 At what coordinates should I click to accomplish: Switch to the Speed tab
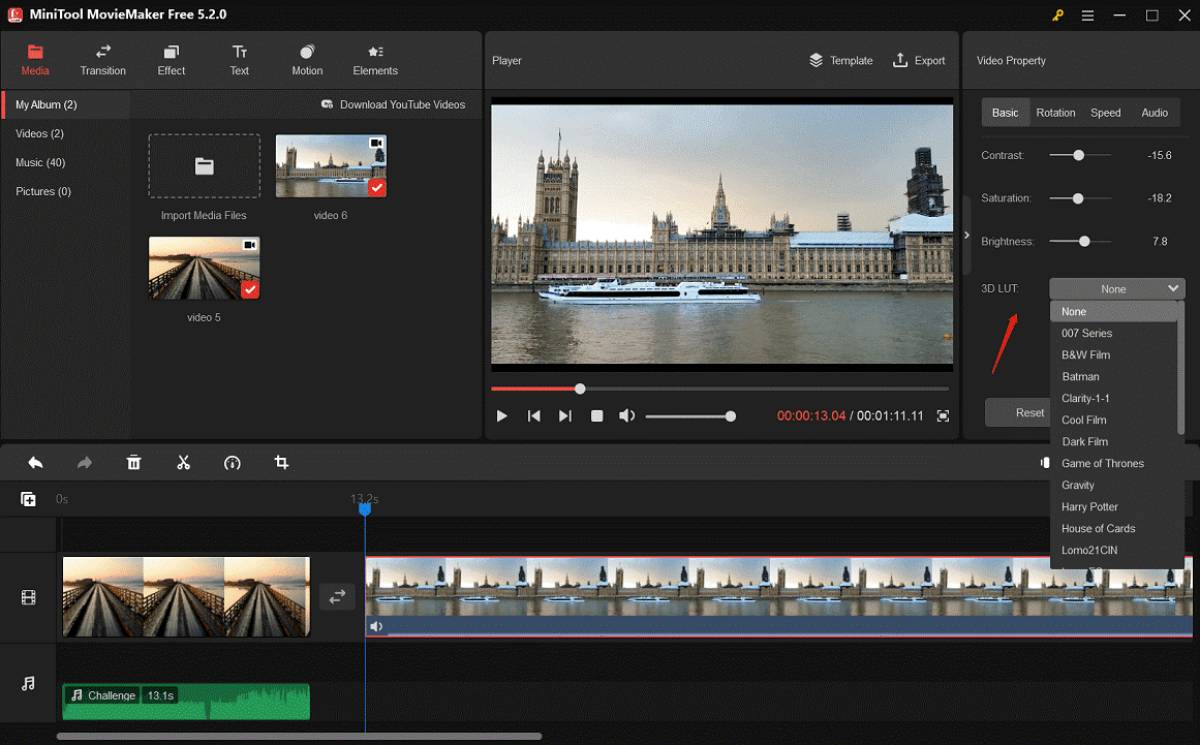1105,113
